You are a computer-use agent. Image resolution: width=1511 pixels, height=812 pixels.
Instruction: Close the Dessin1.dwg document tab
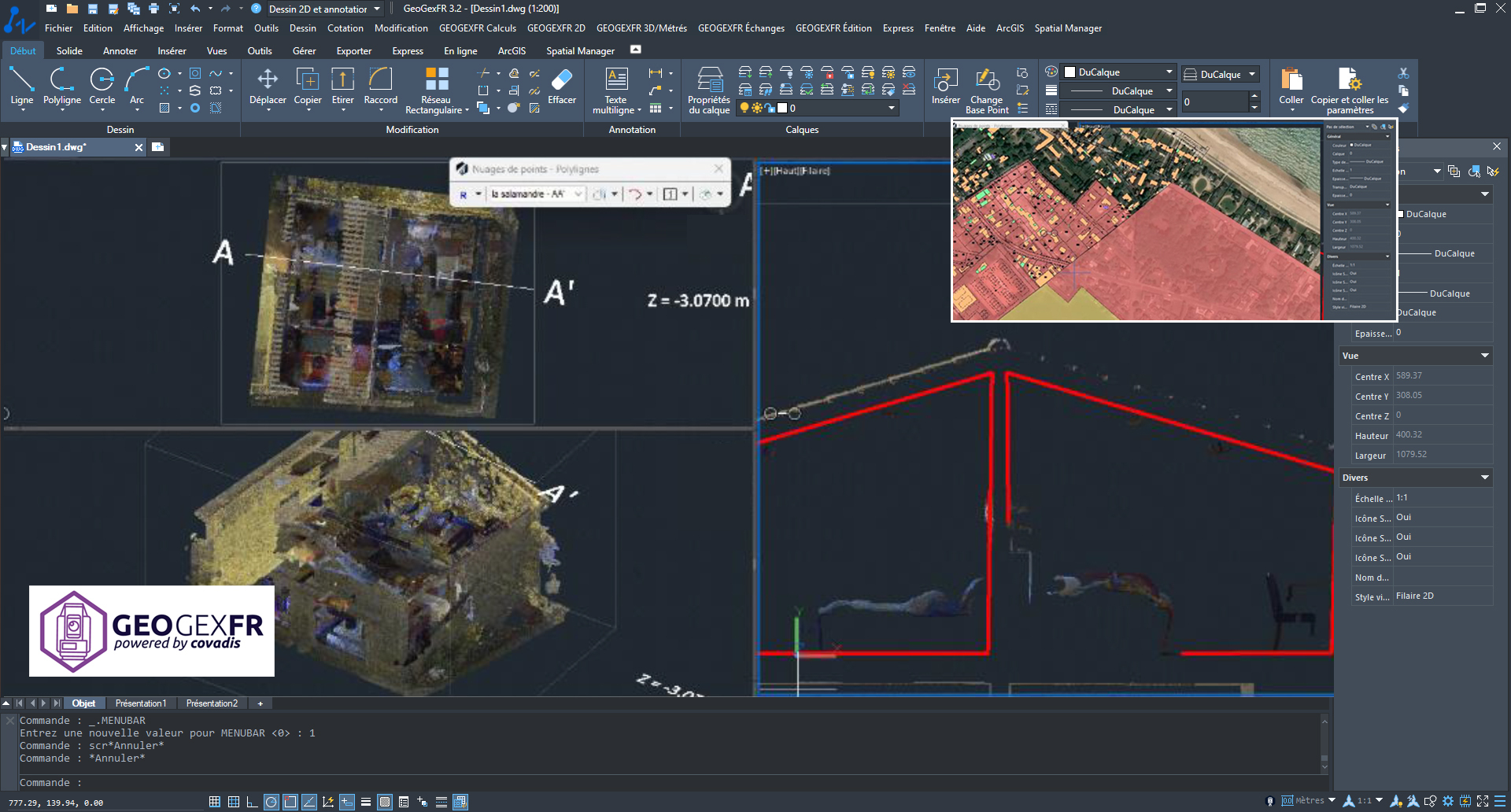139,147
